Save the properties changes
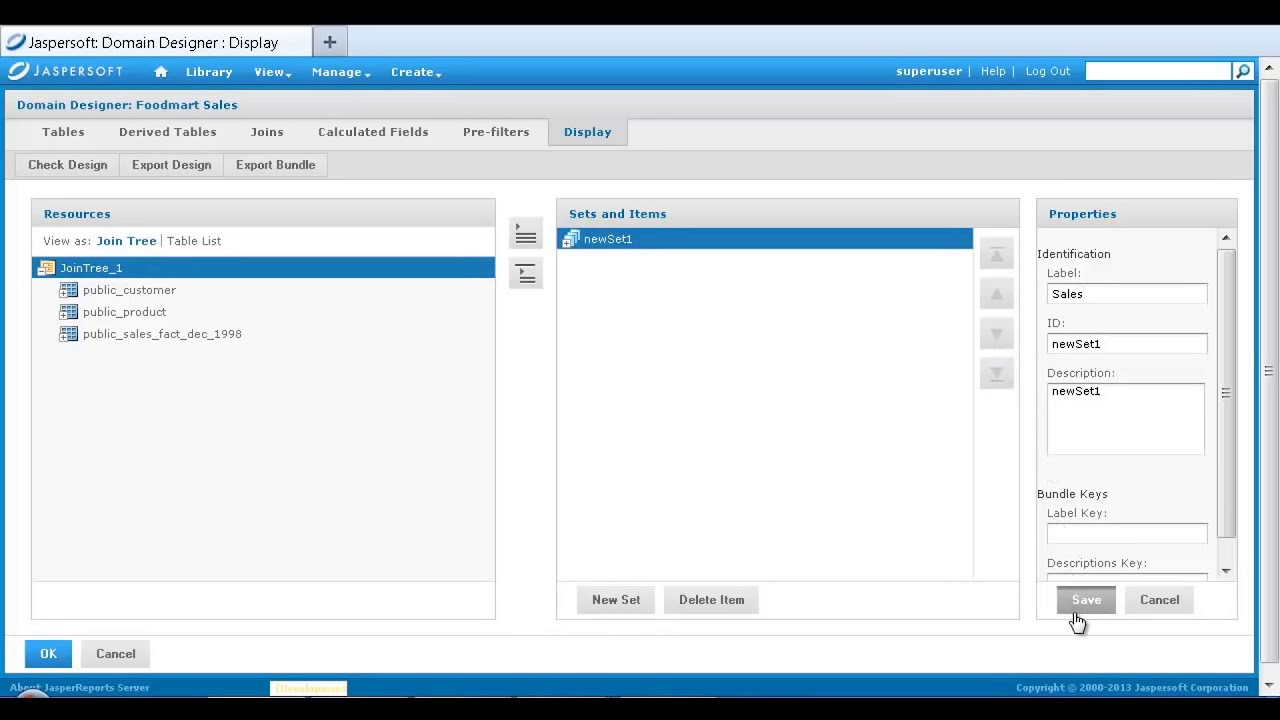Screen dimensions: 1280x720 1086,600
